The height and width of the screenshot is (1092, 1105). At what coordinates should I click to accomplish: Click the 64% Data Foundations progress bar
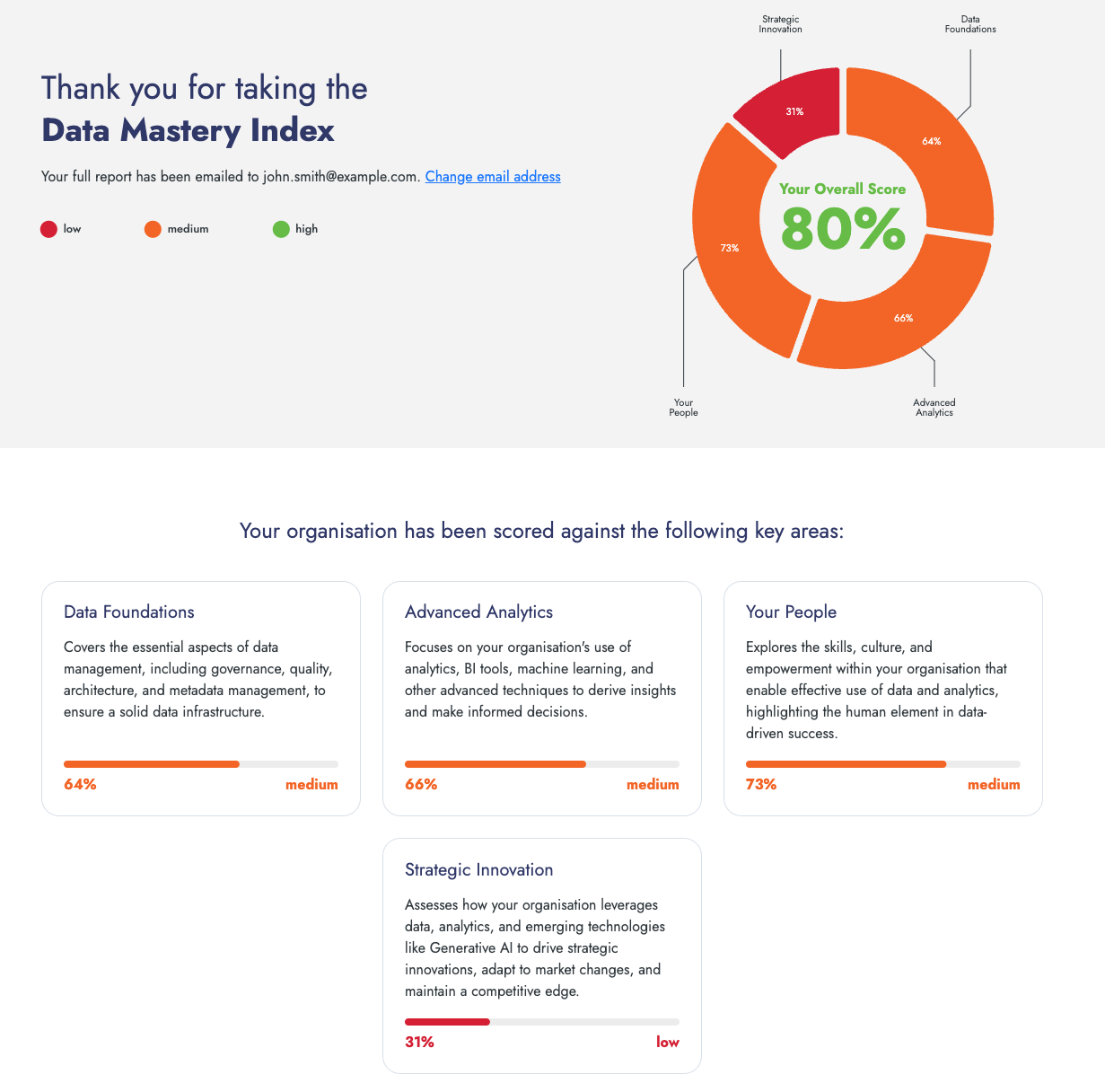coord(201,764)
